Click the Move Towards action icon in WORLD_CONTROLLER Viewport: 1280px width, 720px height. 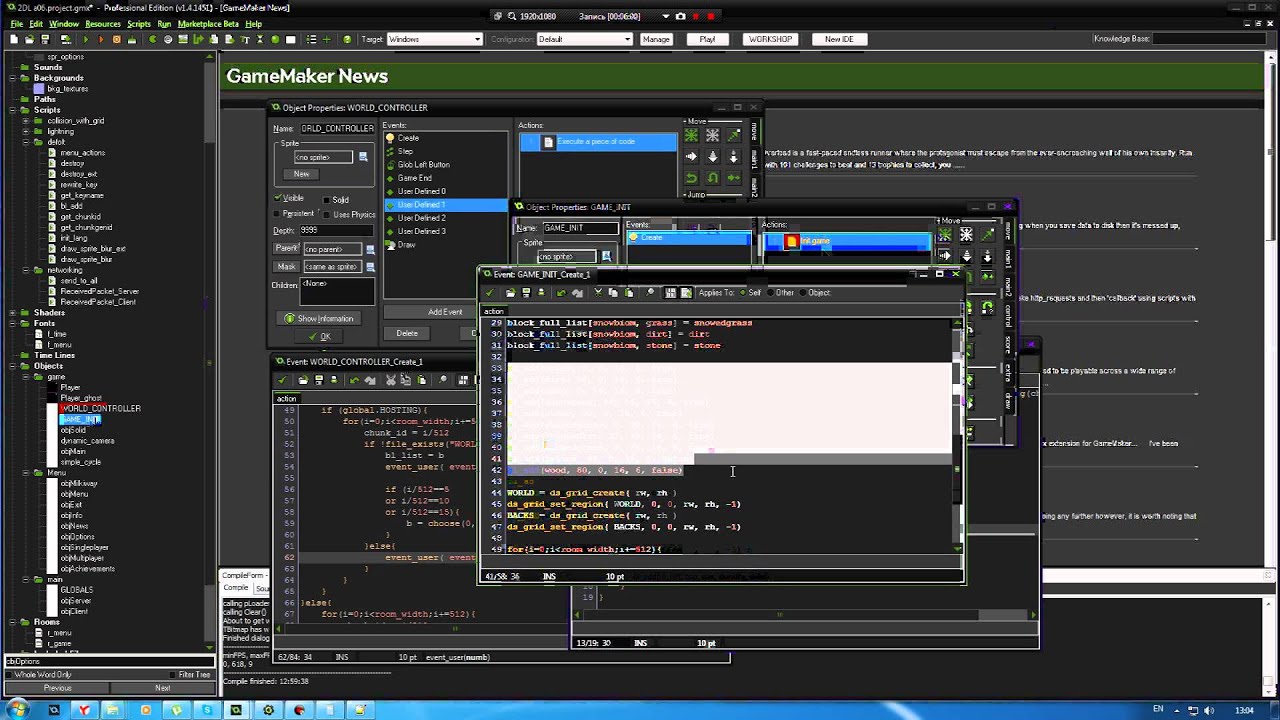(733, 135)
